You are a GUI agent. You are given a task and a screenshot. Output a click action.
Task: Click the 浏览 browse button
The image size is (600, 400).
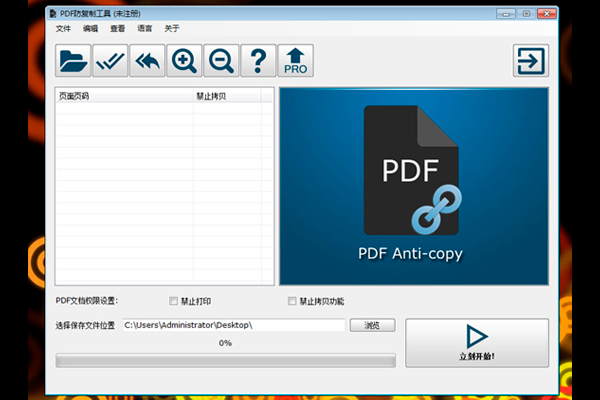tap(372, 325)
